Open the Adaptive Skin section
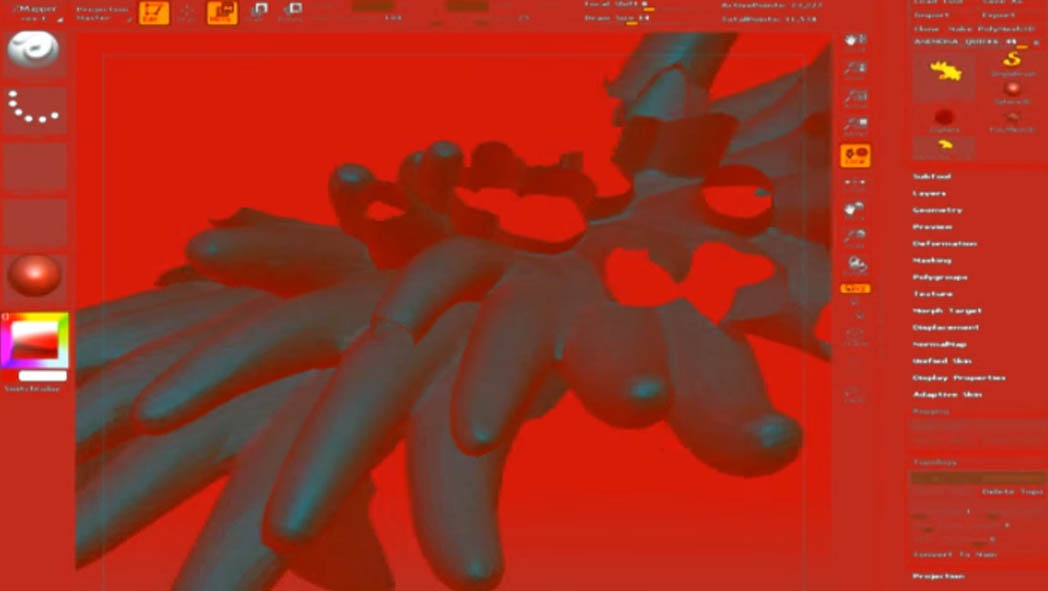The width and height of the screenshot is (1048, 591). pos(947,394)
